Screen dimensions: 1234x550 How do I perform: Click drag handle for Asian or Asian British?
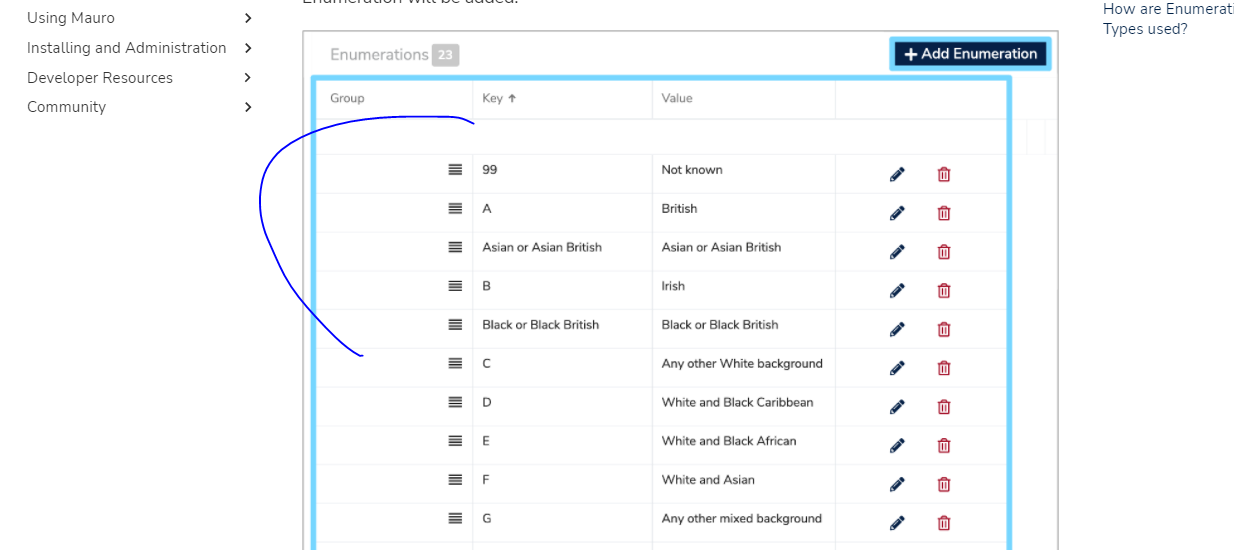point(455,247)
